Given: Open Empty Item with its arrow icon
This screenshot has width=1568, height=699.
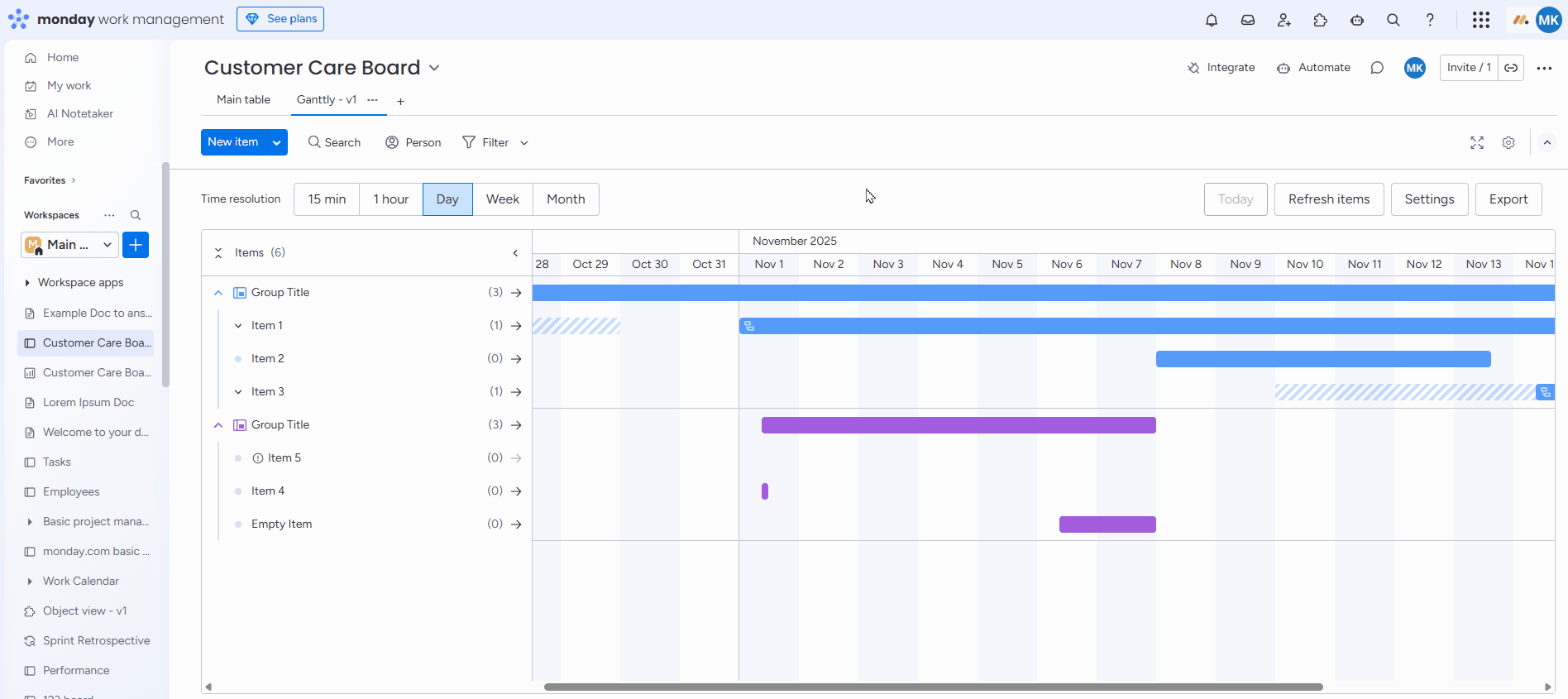Looking at the screenshot, I should (x=516, y=524).
